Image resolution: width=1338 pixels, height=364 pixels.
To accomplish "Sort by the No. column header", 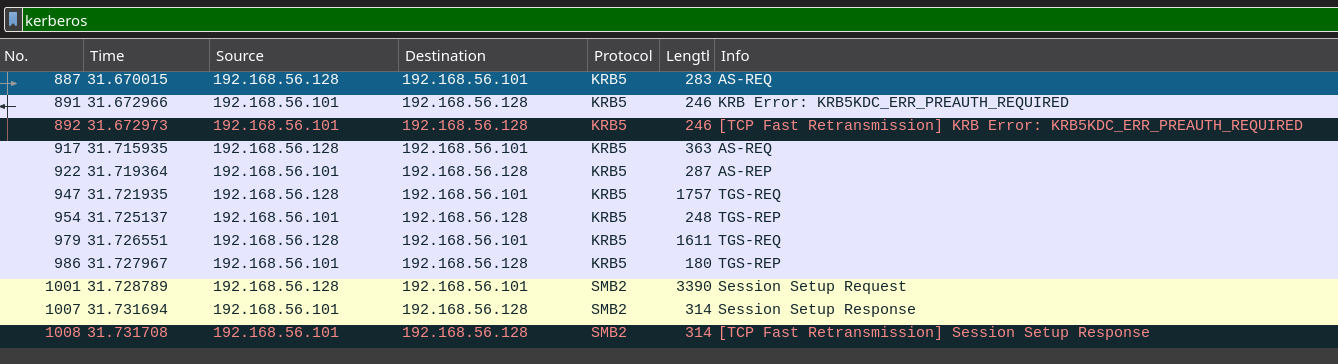I will tap(42, 56).
